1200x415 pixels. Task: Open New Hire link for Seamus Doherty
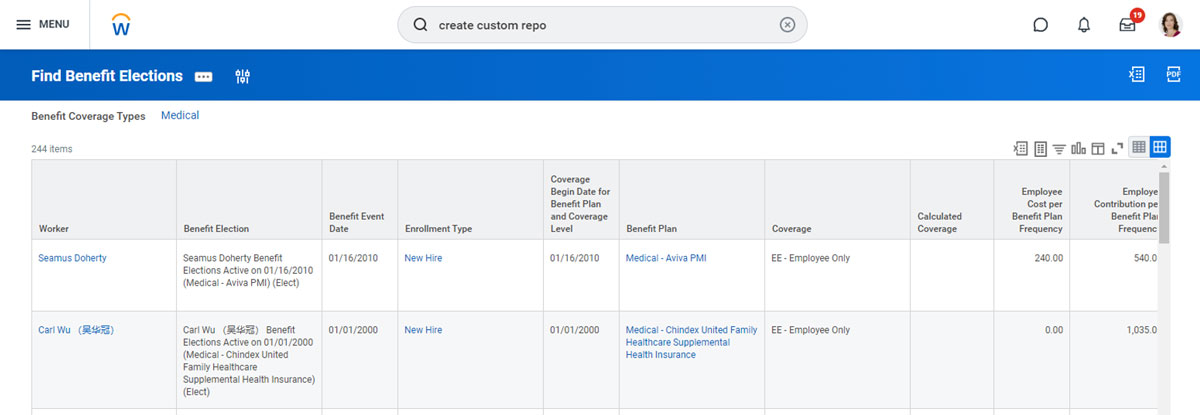423,258
